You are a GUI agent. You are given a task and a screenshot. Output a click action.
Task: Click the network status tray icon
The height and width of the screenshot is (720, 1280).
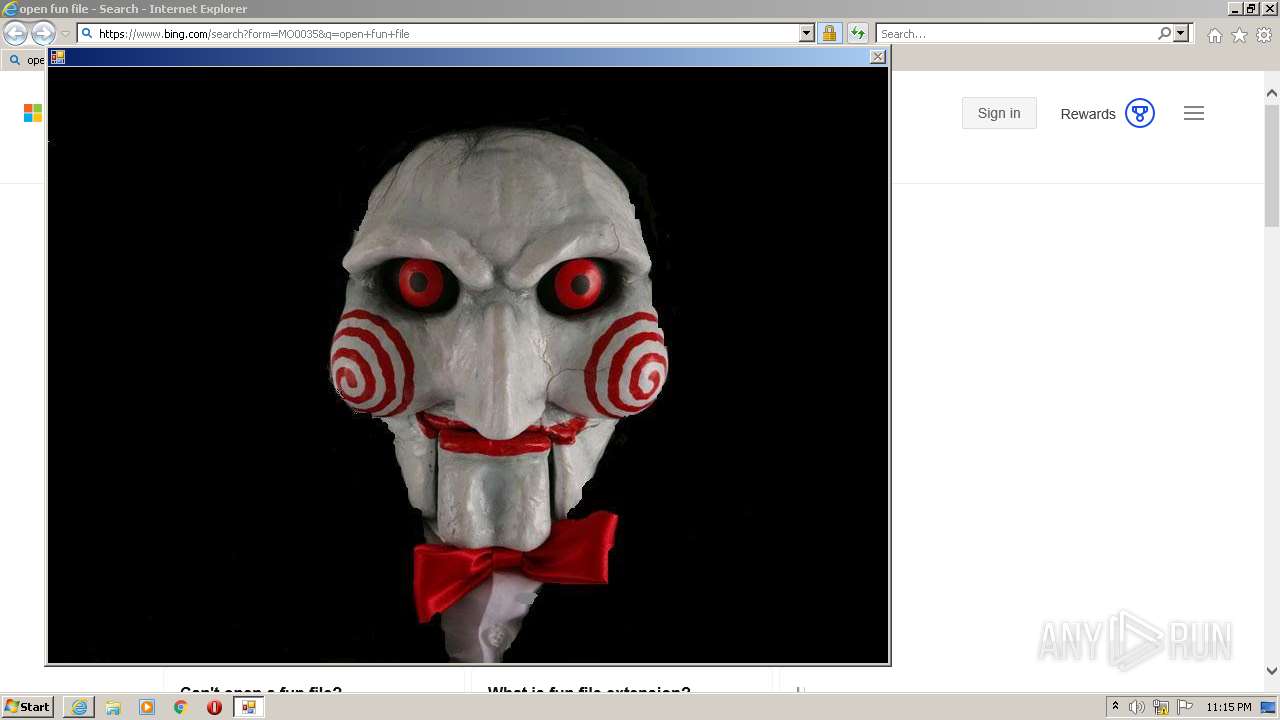[x=1161, y=707]
